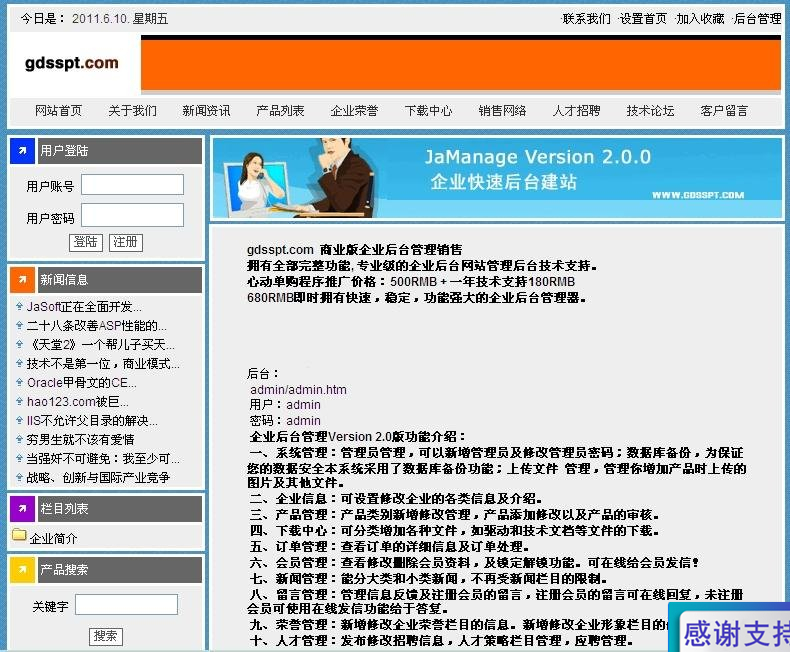Open the 销售网络 menu item

click(x=502, y=111)
